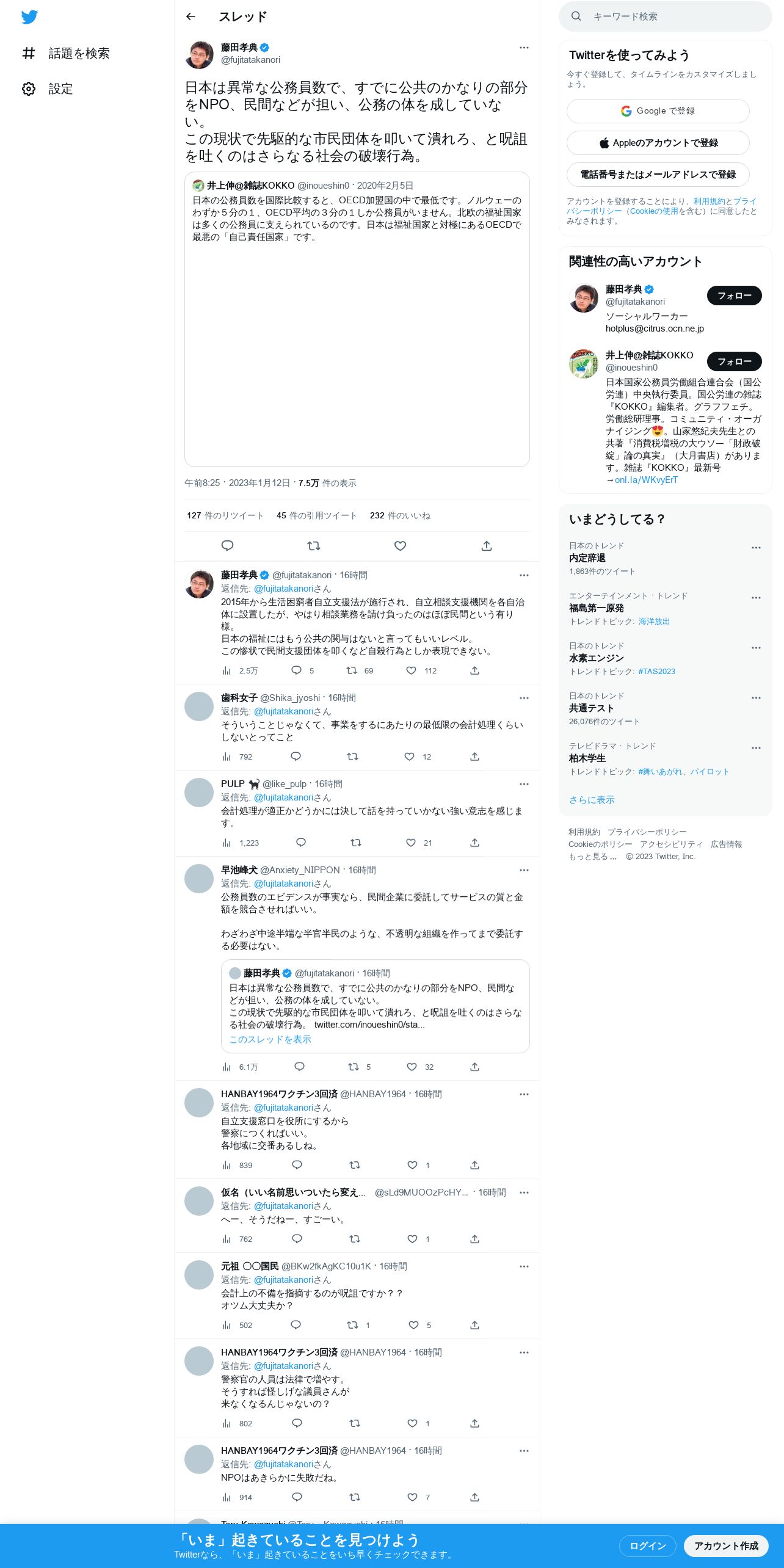The height and width of the screenshot is (1568, 784).
Task: Like the main tweet with heart icon
Action: click(400, 546)
